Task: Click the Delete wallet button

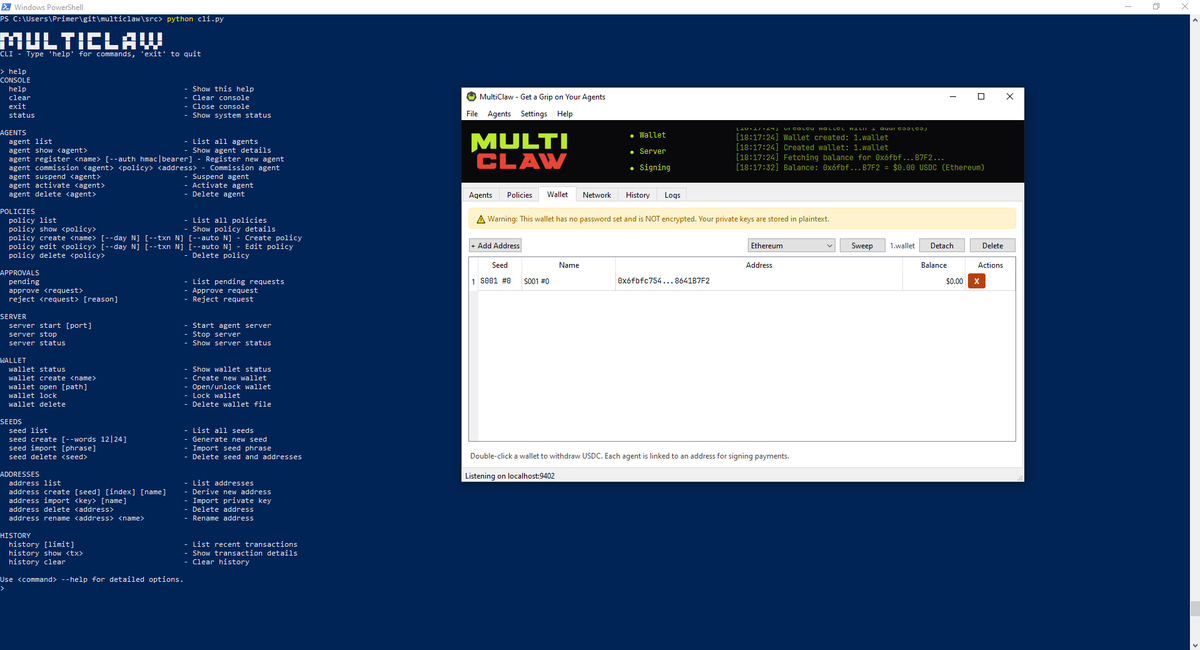Action: tap(993, 245)
